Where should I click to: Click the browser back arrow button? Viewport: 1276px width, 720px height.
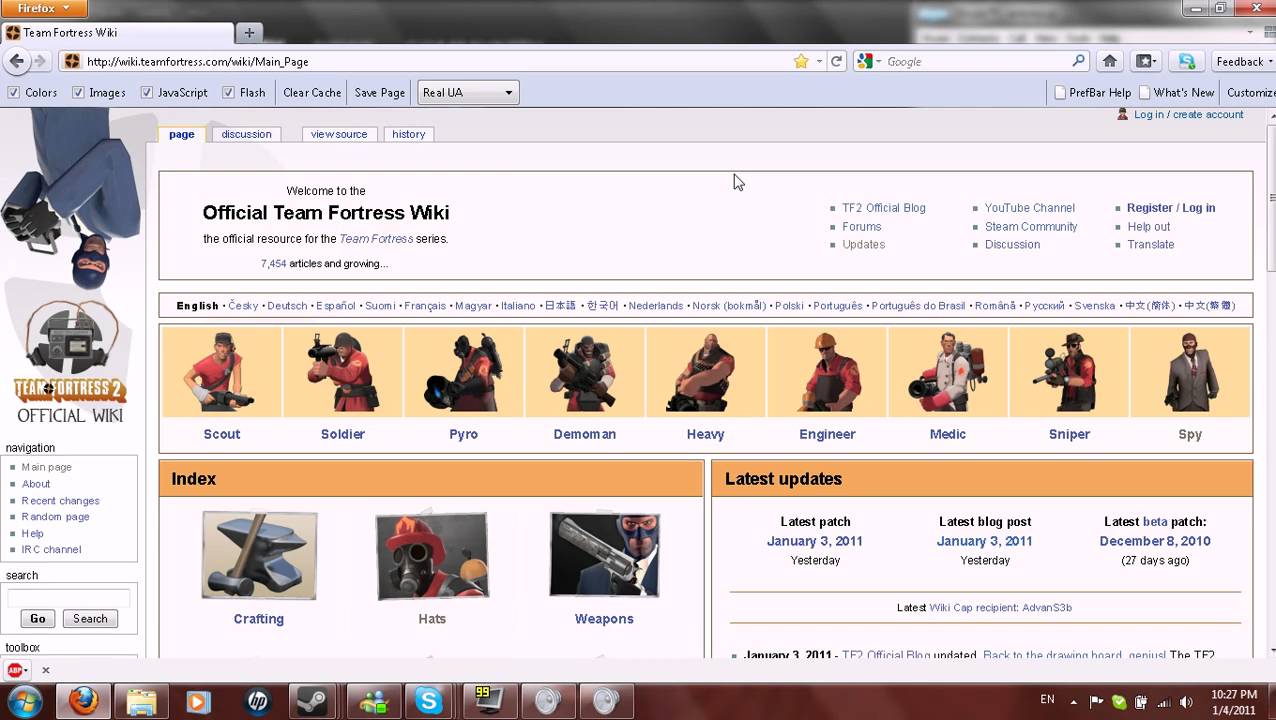click(x=16, y=61)
